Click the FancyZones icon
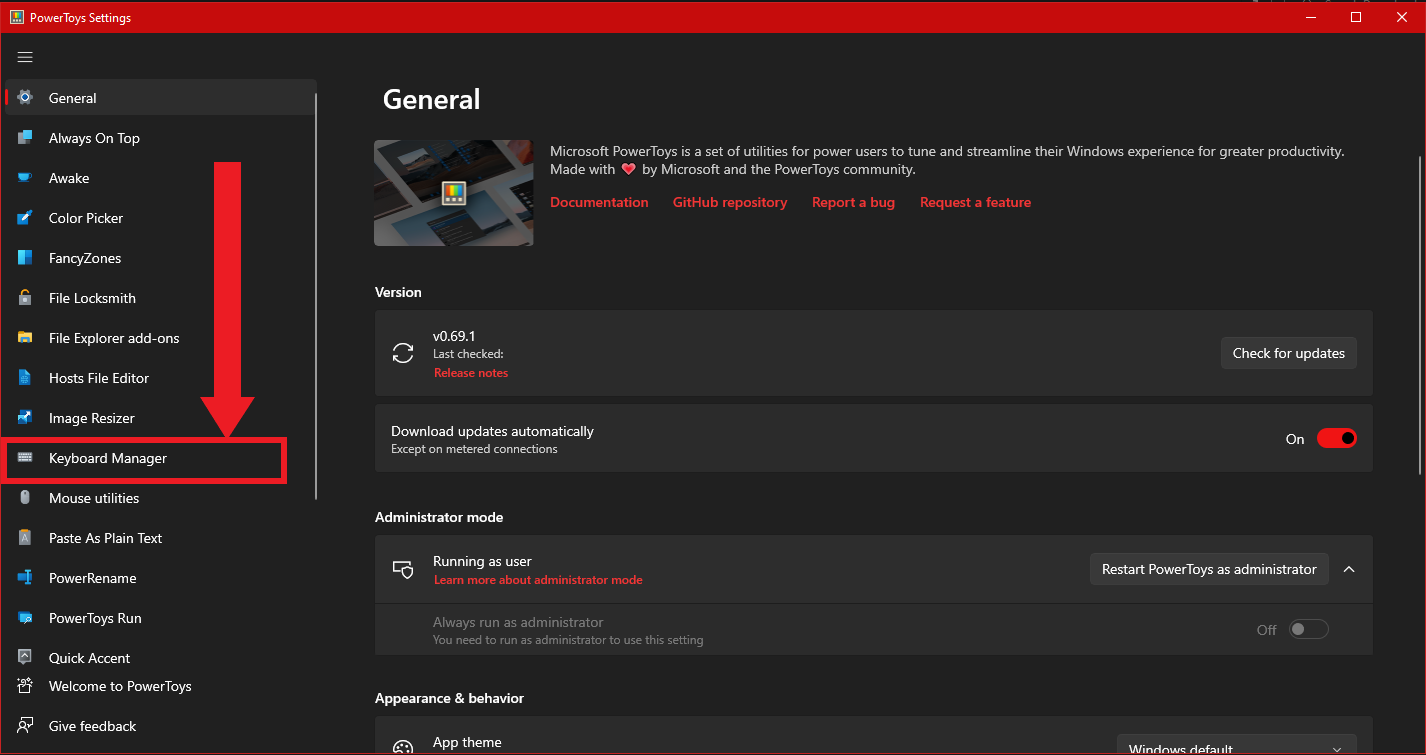The image size is (1426, 755). [x=25, y=257]
